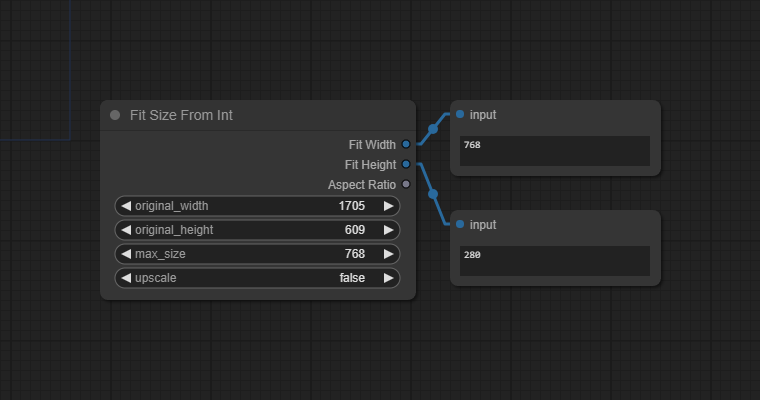
Task: Click the max_size value 768
Action: coord(355,254)
